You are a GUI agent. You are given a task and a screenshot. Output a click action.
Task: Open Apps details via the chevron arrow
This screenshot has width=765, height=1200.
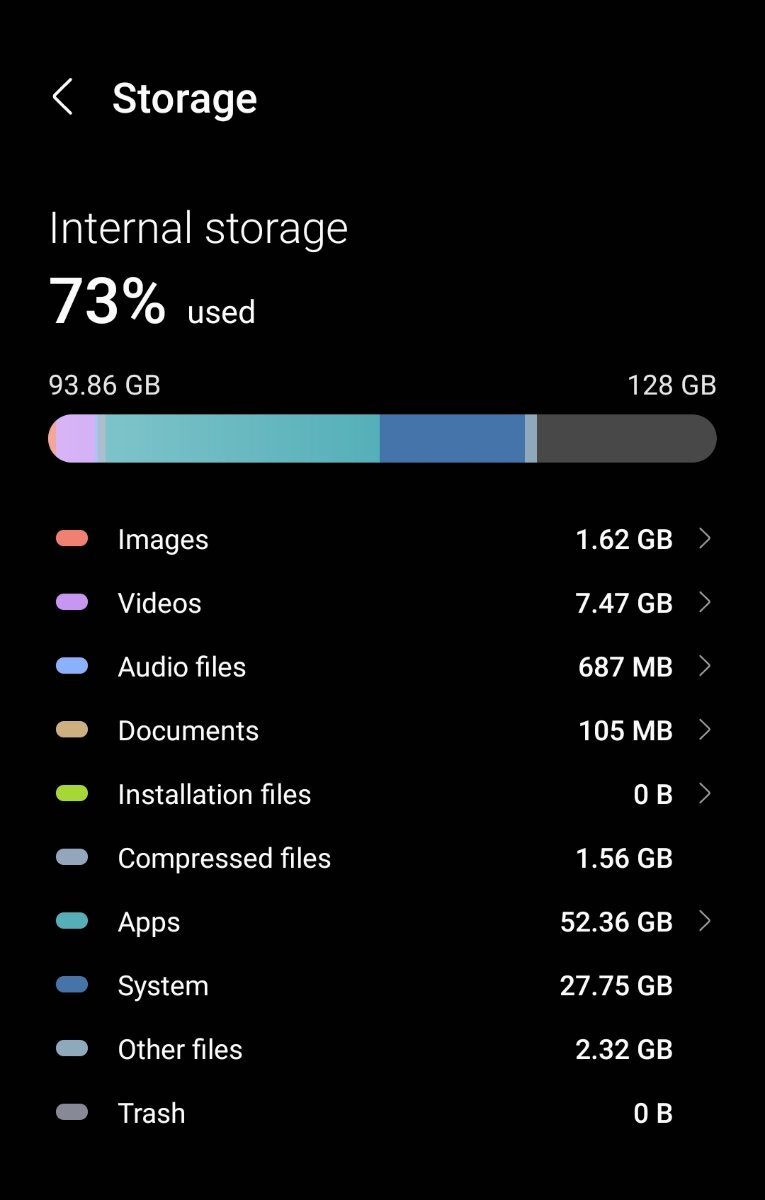(x=705, y=922)
